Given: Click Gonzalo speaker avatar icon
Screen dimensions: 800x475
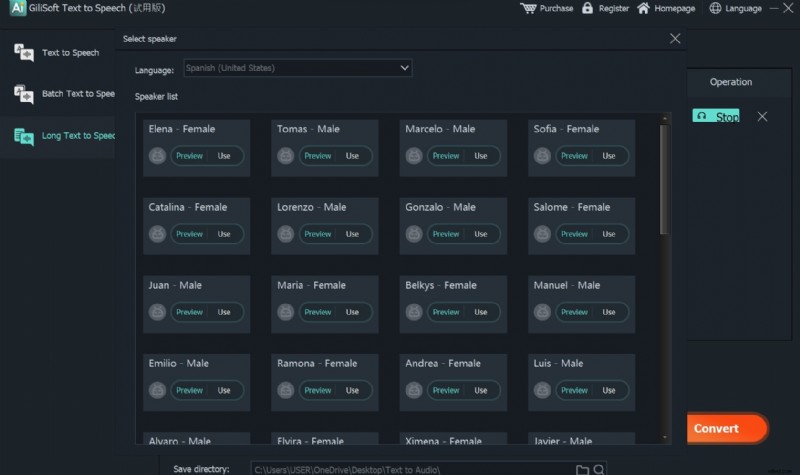Looking at the screenshot, I should (x=414, y=234).
